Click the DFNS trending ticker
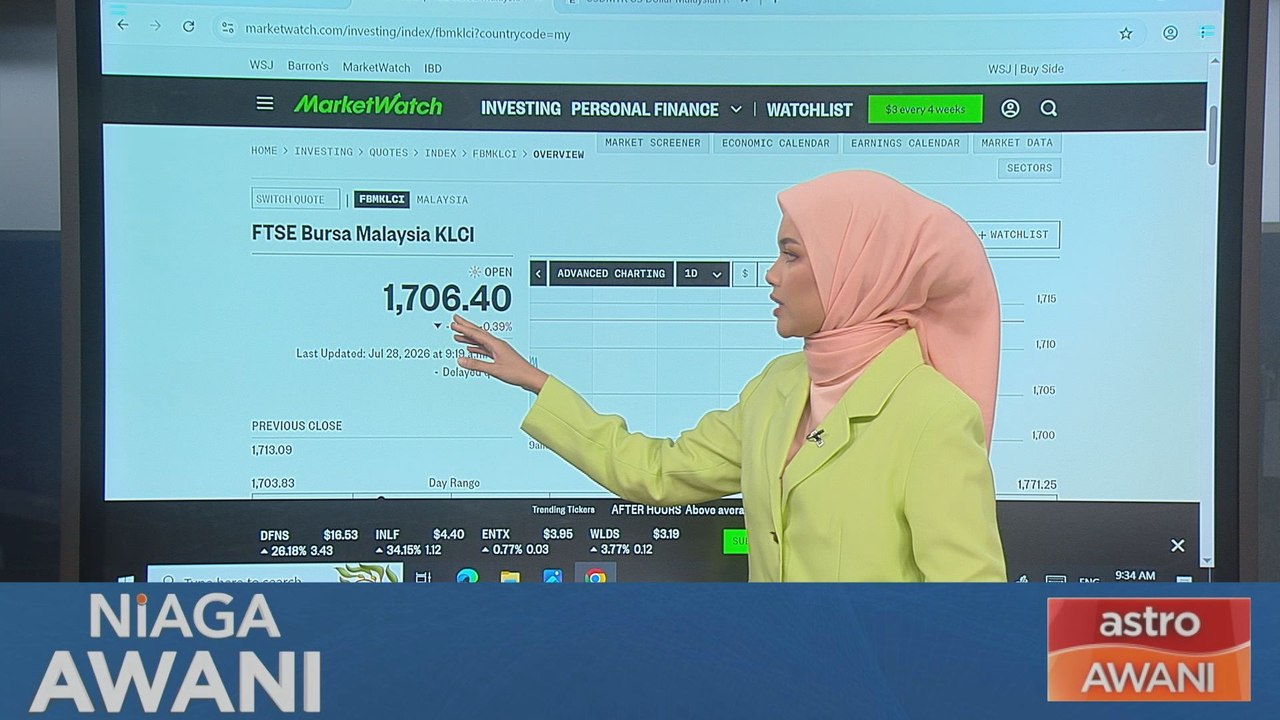Image resolution: width=1280 pixels, height=720 pixels. (x=309, y=542)
